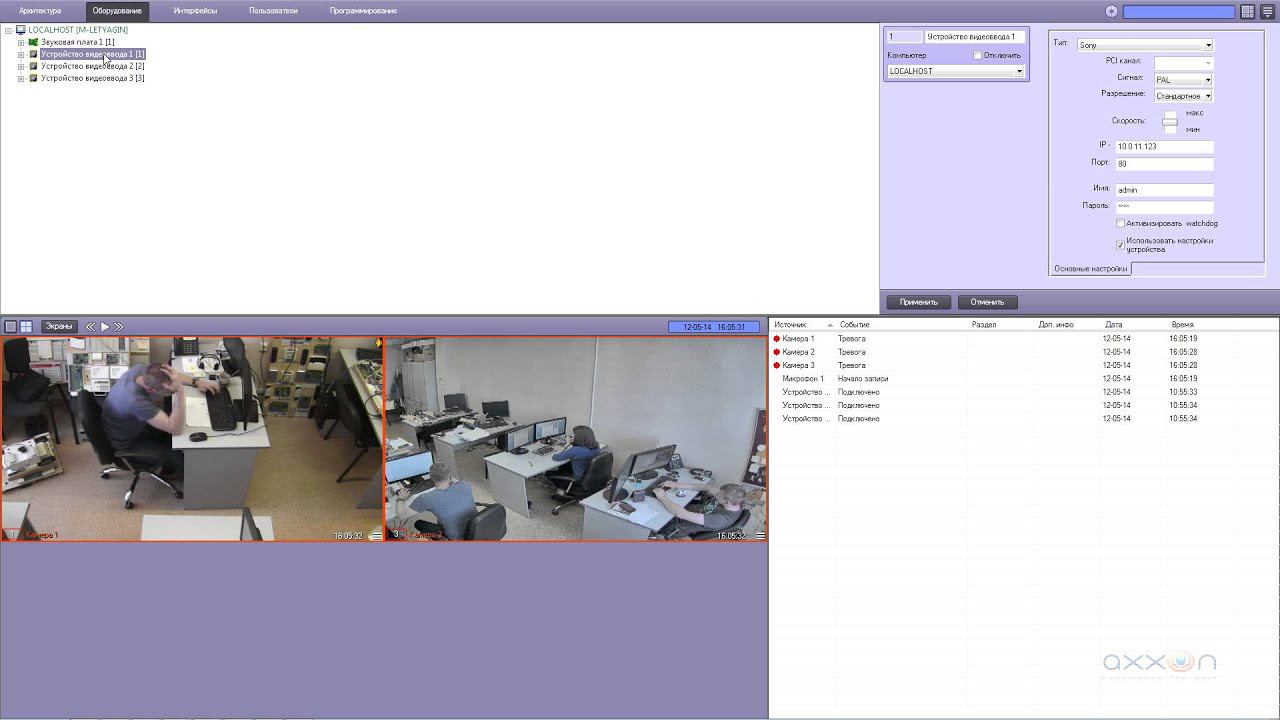The image size is (1280, 720).
Task: Click the Имя field showing admin
Action: (1164, 189)
